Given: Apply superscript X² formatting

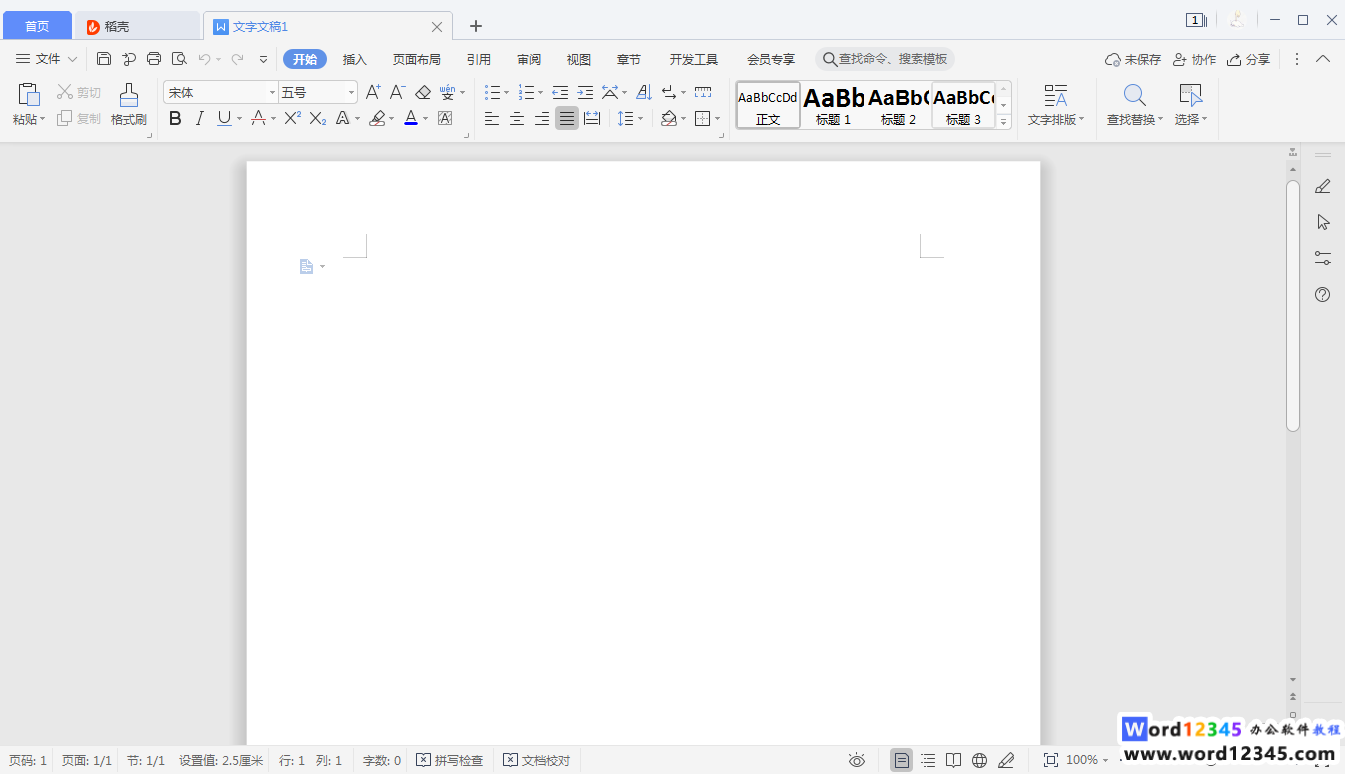Looking at the screenshot, I should tap(292, 118).
